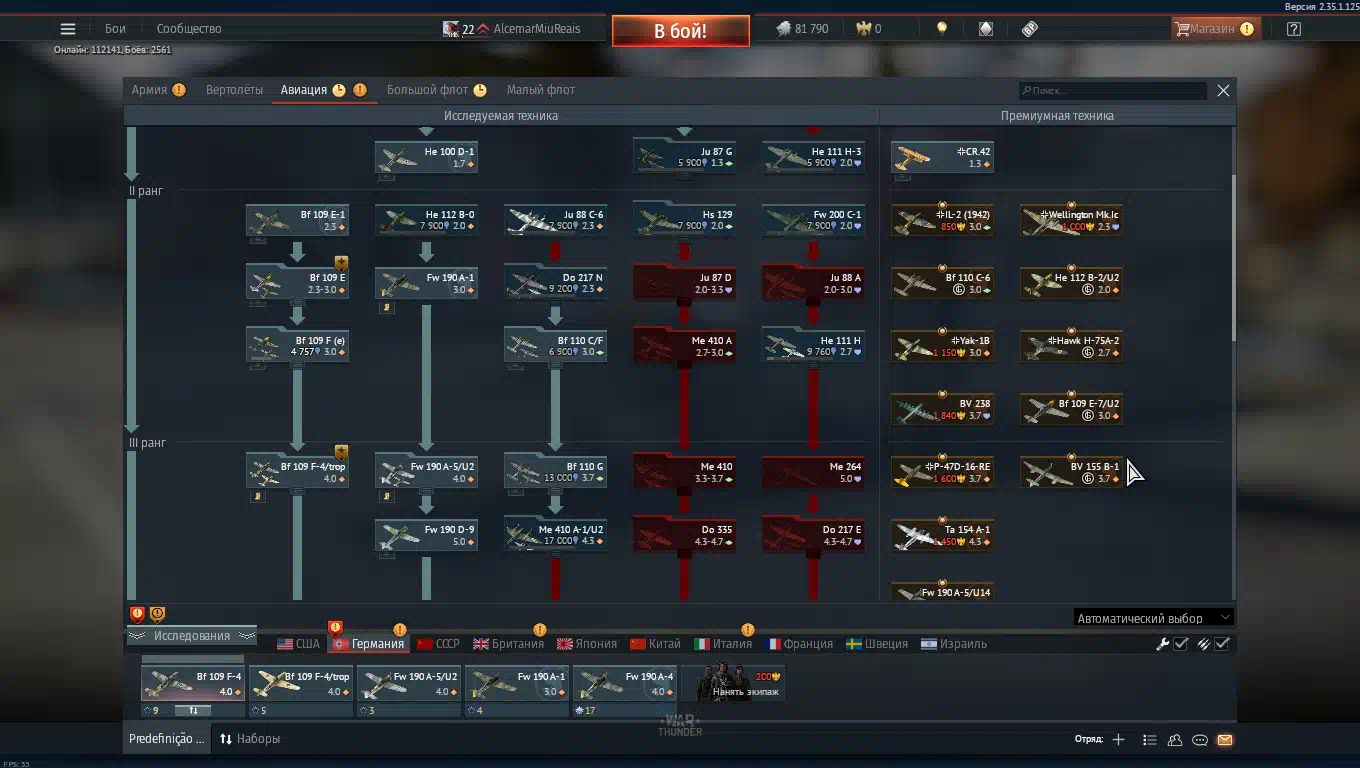Viewport: 1360px width, 768px height.
Task: Select the locked Ju 87 D card
Action: click(684, 283)
